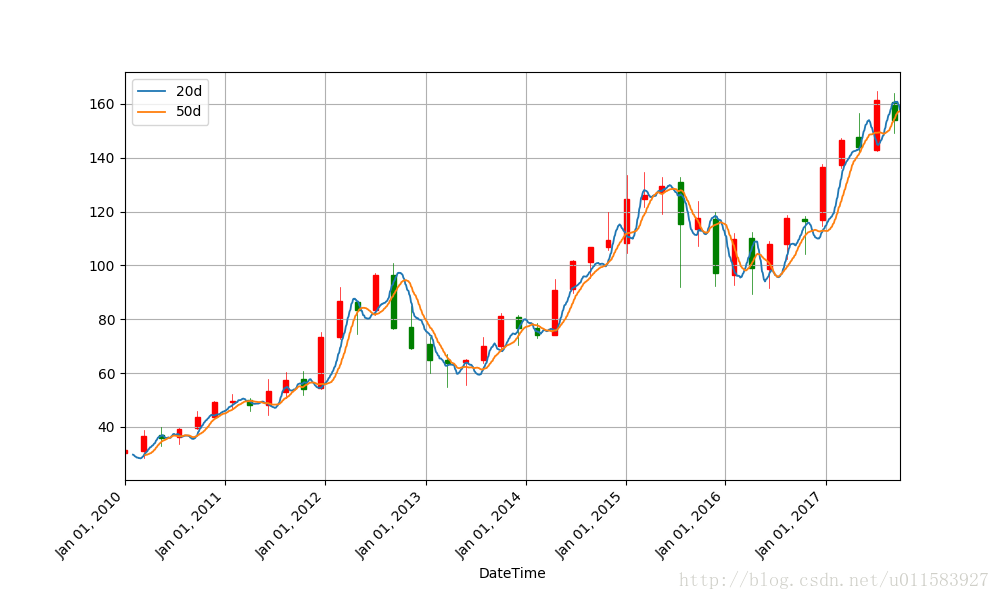This screenshot has width=1000, height=600.
Task: Click the orange 50d legend line sample
Action: pos(152,112)
